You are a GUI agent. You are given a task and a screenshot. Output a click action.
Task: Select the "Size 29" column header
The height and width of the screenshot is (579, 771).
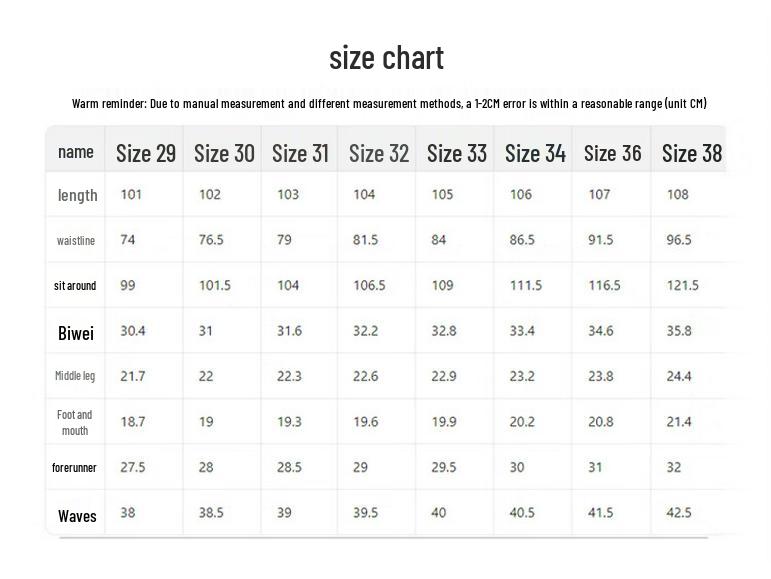[x=146, y=153]
